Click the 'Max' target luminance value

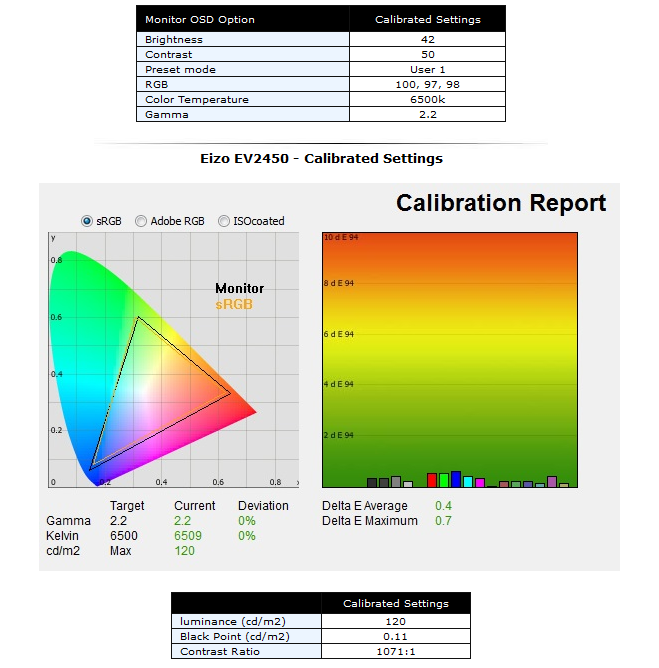121,551
